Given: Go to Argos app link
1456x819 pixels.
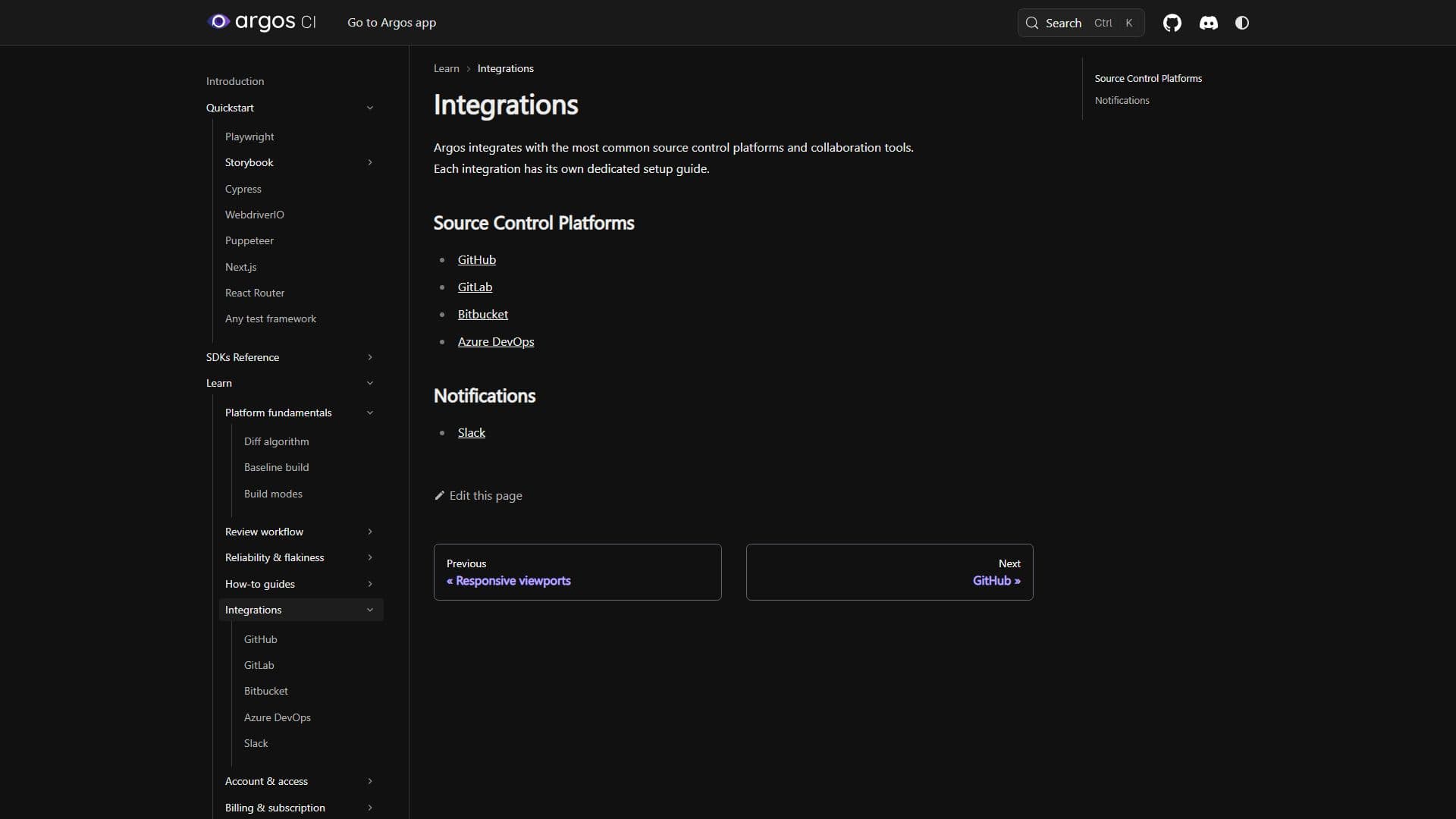Looking at the screenshot, I should (391, 23).
